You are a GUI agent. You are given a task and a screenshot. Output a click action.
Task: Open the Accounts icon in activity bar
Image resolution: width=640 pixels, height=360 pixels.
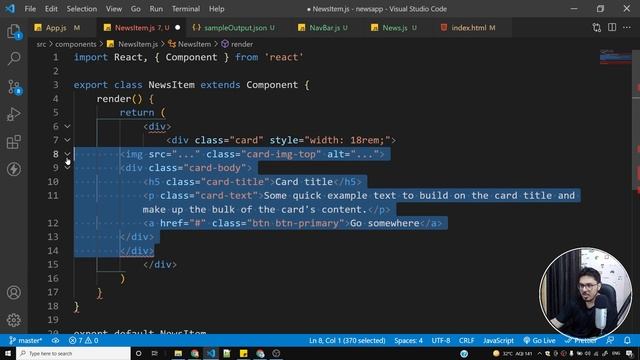14,292
